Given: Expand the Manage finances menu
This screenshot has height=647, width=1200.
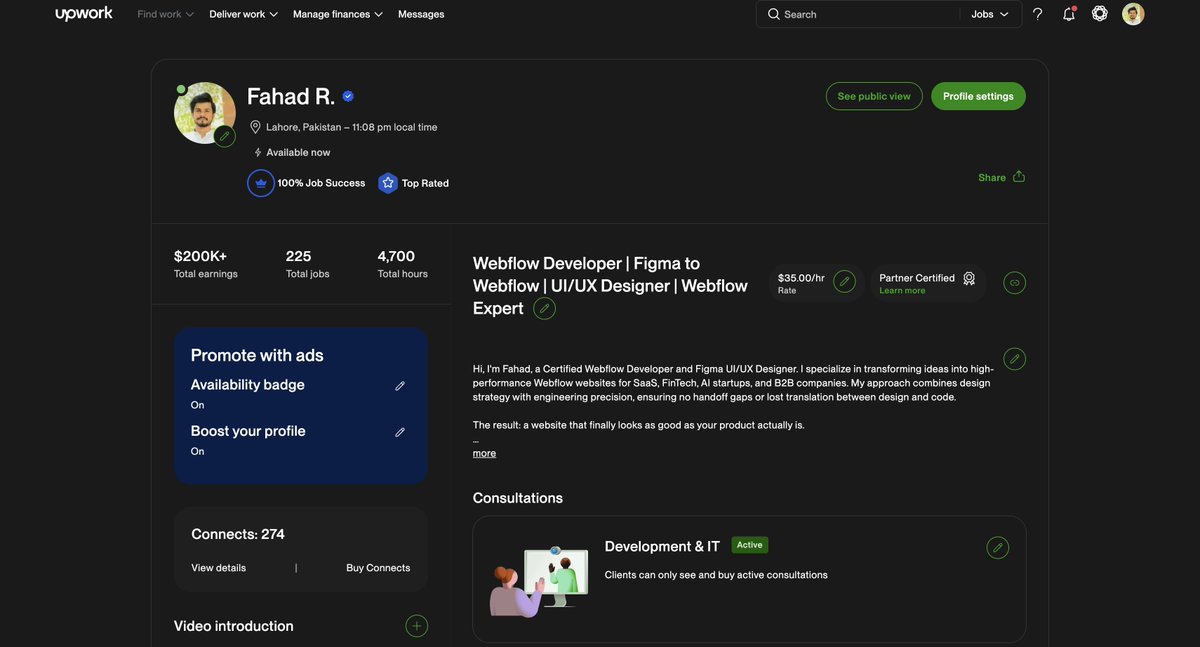Looking at the screenshot, I should (338, 14).
